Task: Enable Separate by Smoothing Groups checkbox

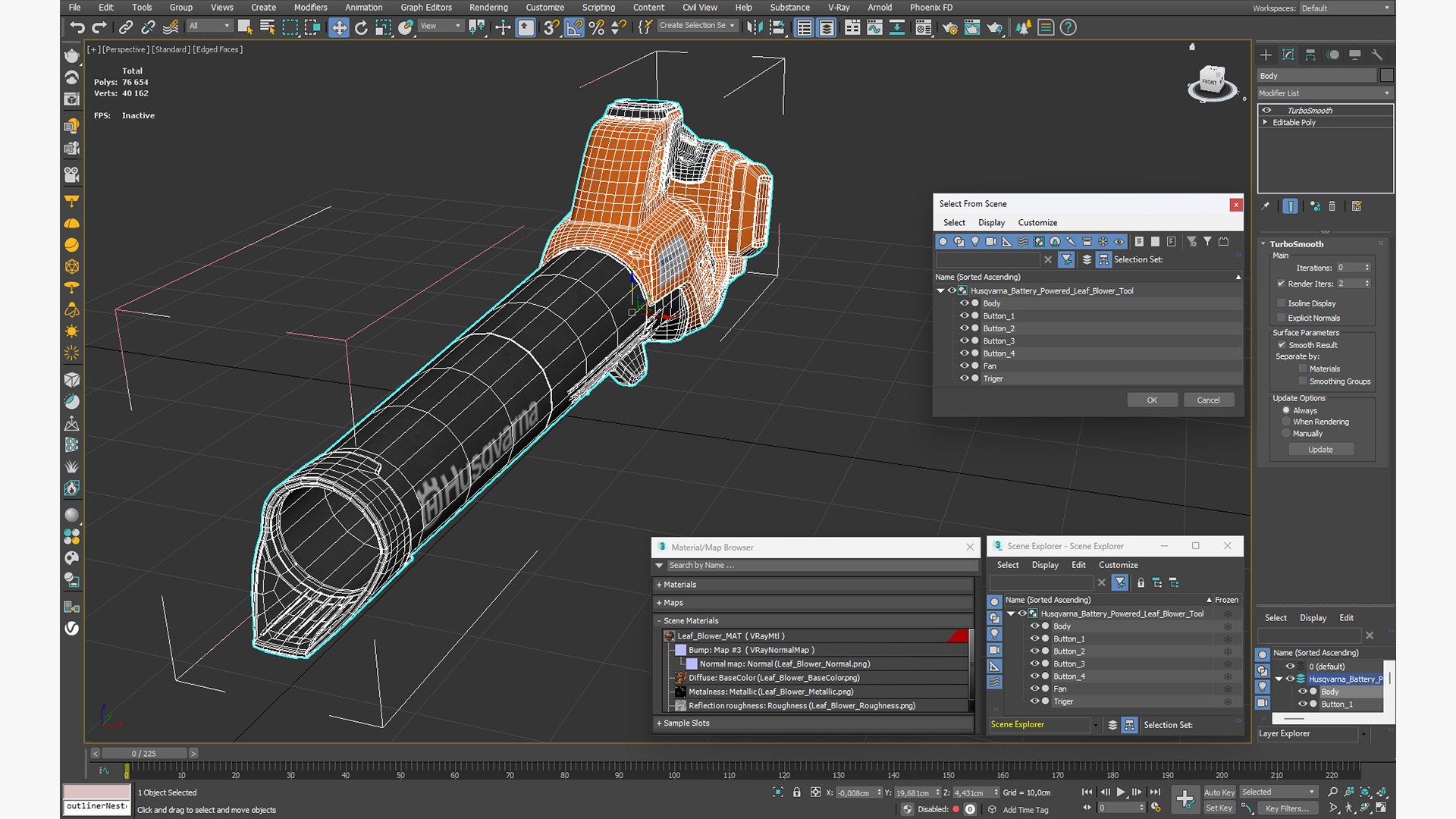Action: click(x=1303, y=381)
